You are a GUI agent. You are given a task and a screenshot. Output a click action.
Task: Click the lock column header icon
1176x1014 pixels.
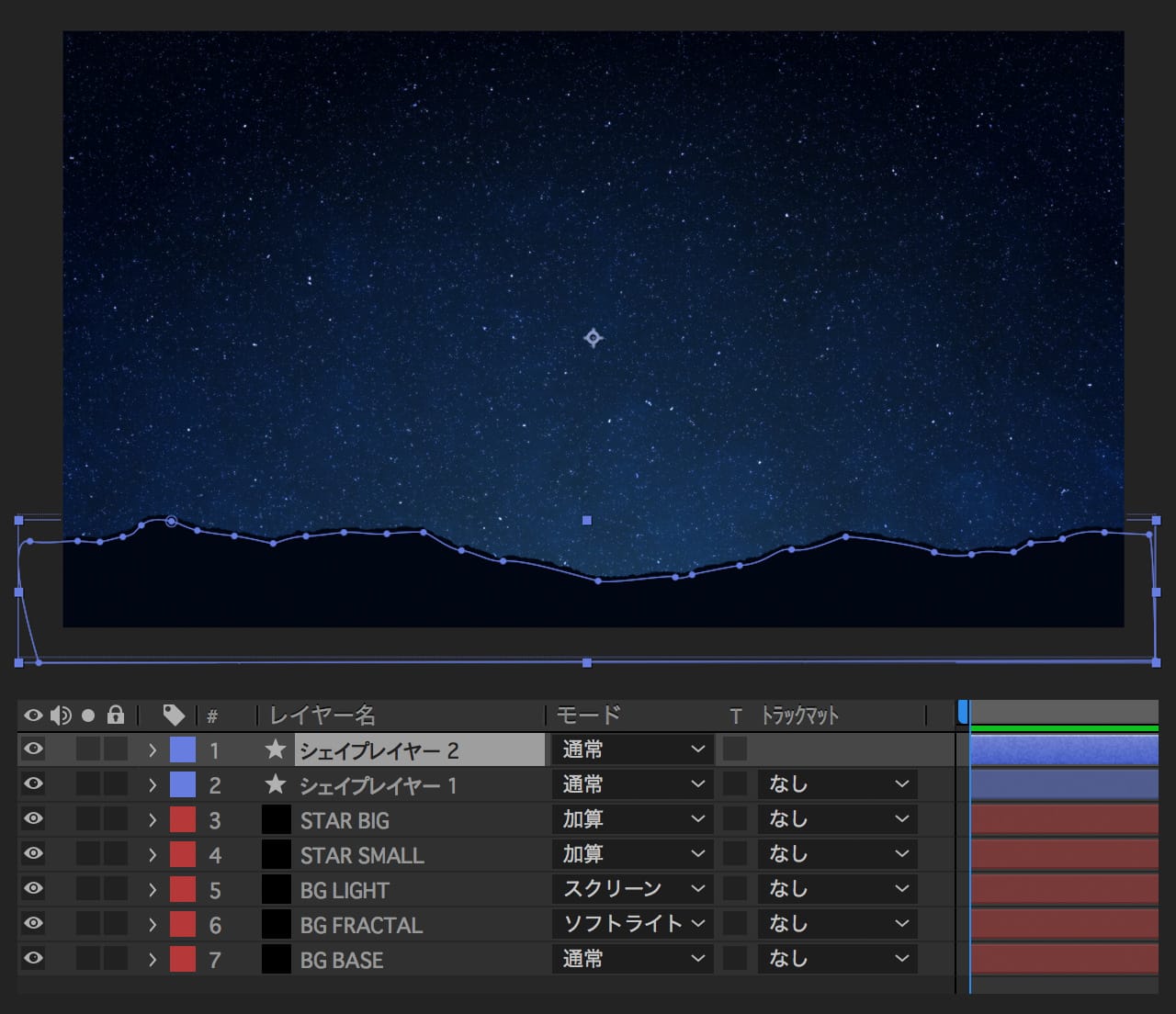coord(116,715)
